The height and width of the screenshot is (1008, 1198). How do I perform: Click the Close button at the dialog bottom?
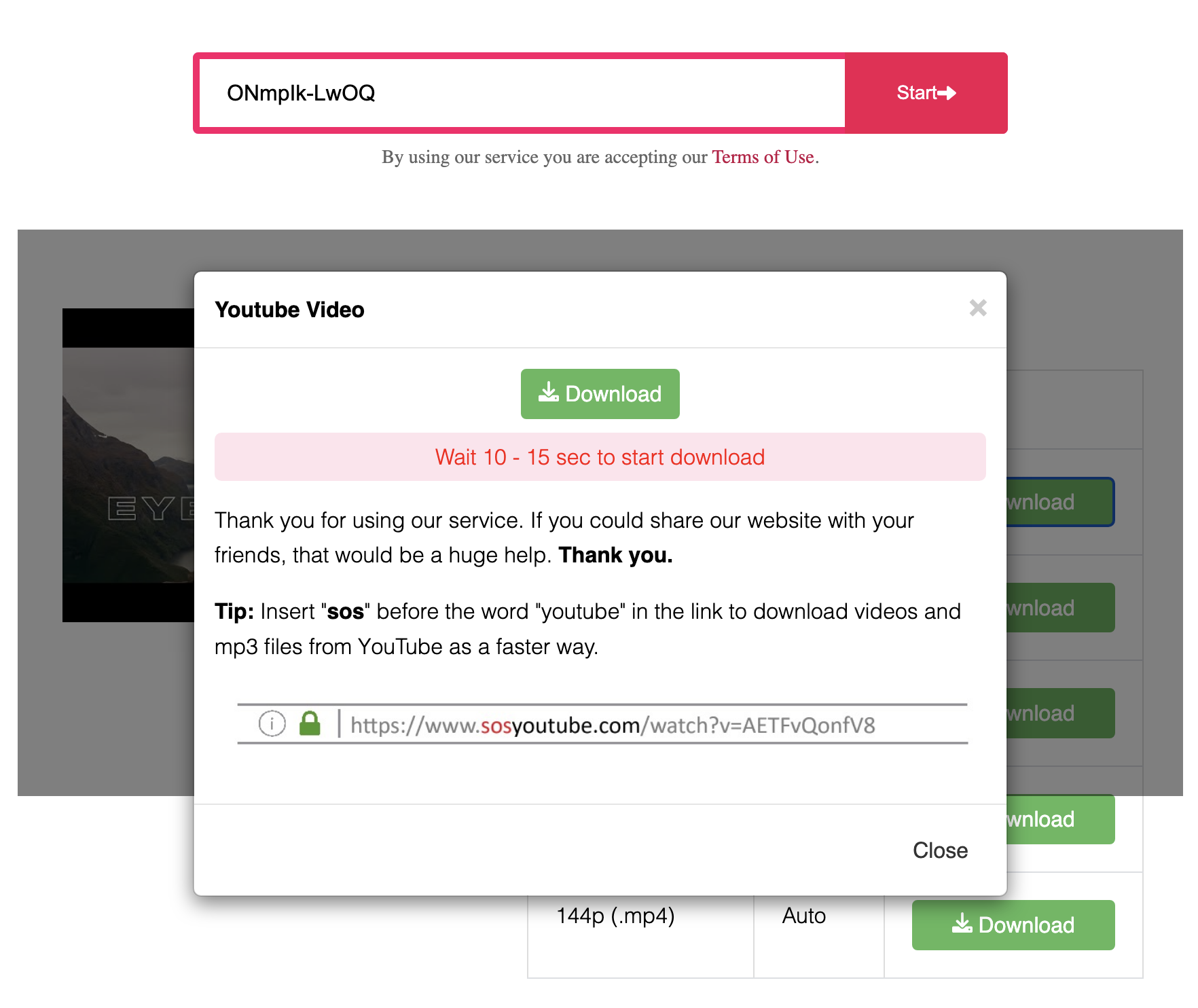939,850
